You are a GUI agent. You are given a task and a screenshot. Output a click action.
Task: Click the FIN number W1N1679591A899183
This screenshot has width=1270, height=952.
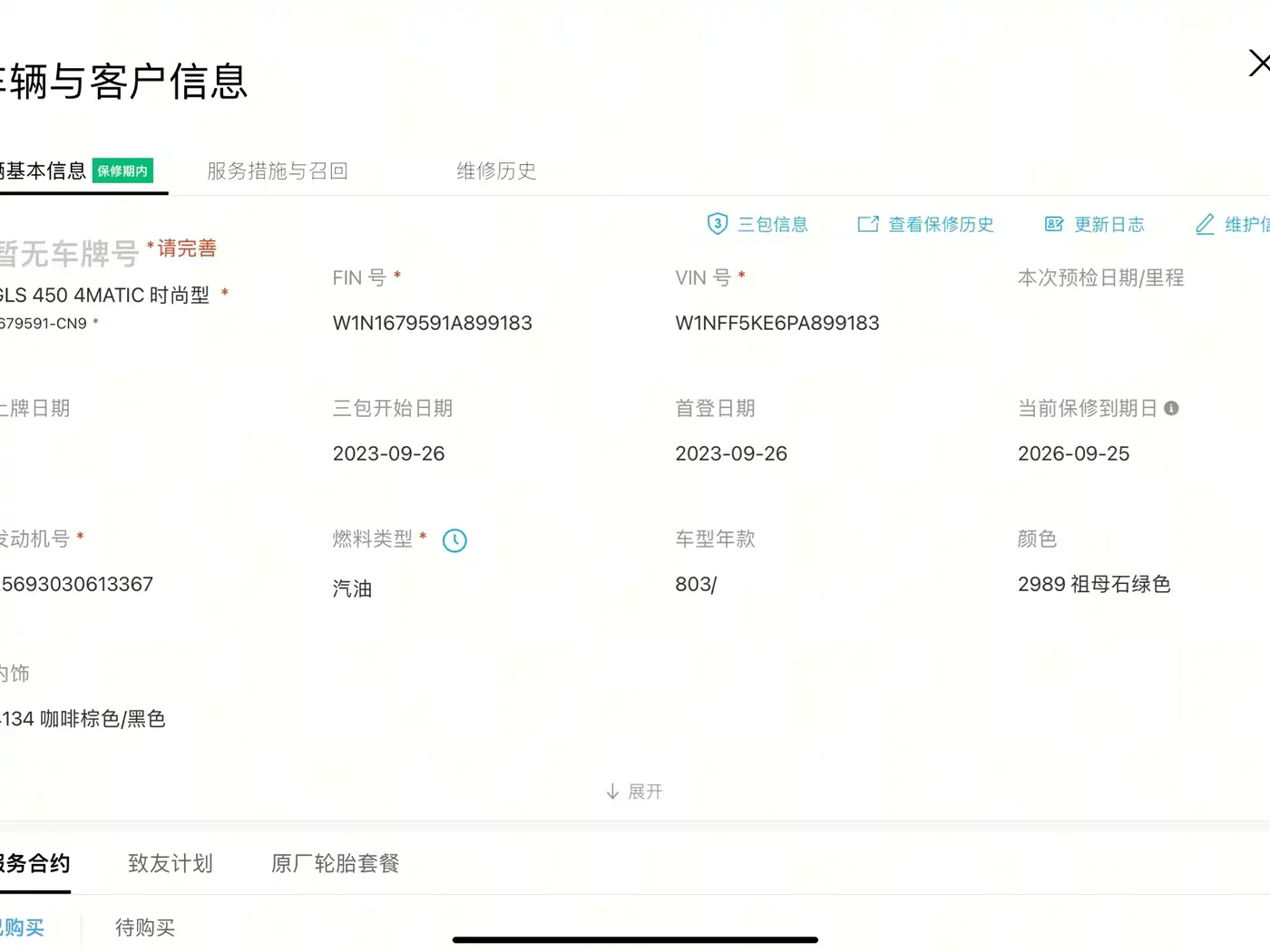tap(433, 323)
